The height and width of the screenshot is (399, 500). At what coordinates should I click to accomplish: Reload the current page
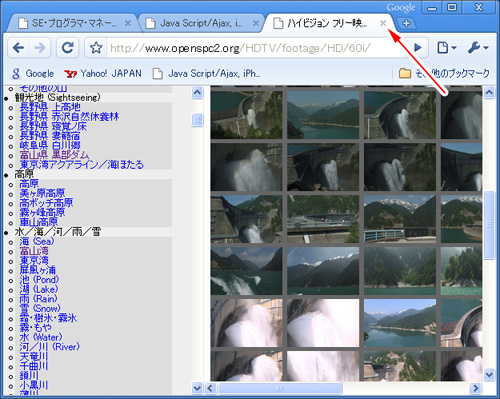(x=68, y=48)
